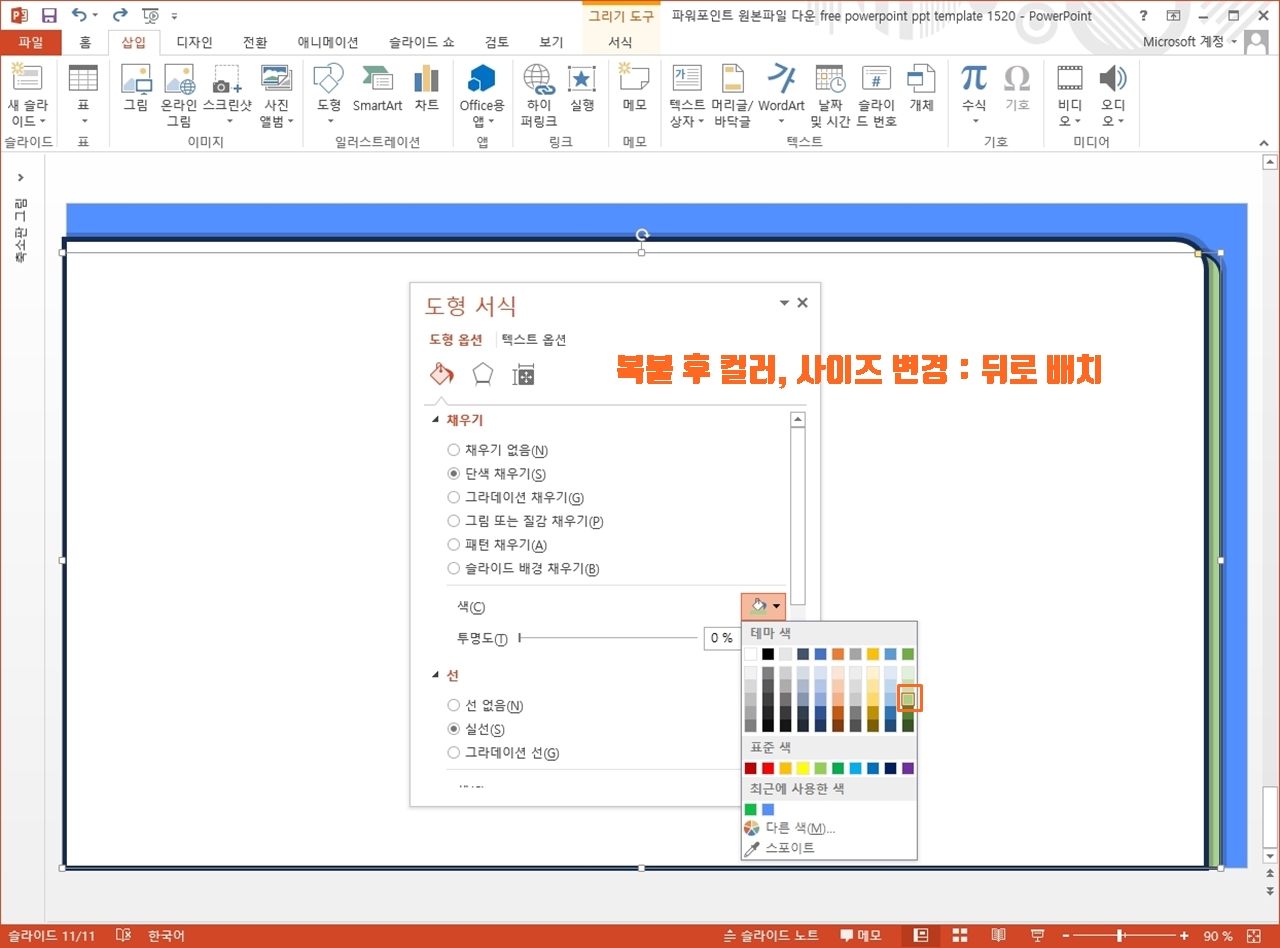
Task: Open 다른 색 more colors dialog
Action: click(790, 828)
